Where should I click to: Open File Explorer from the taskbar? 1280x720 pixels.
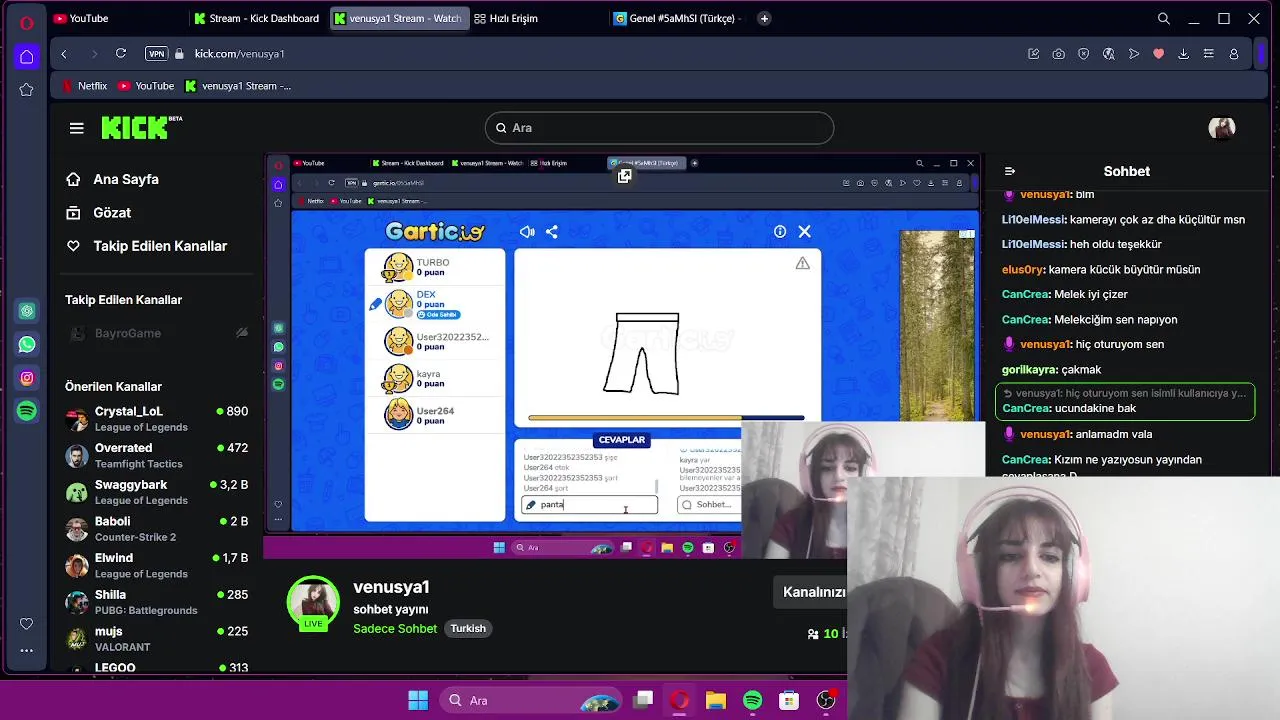pos(716,700)
